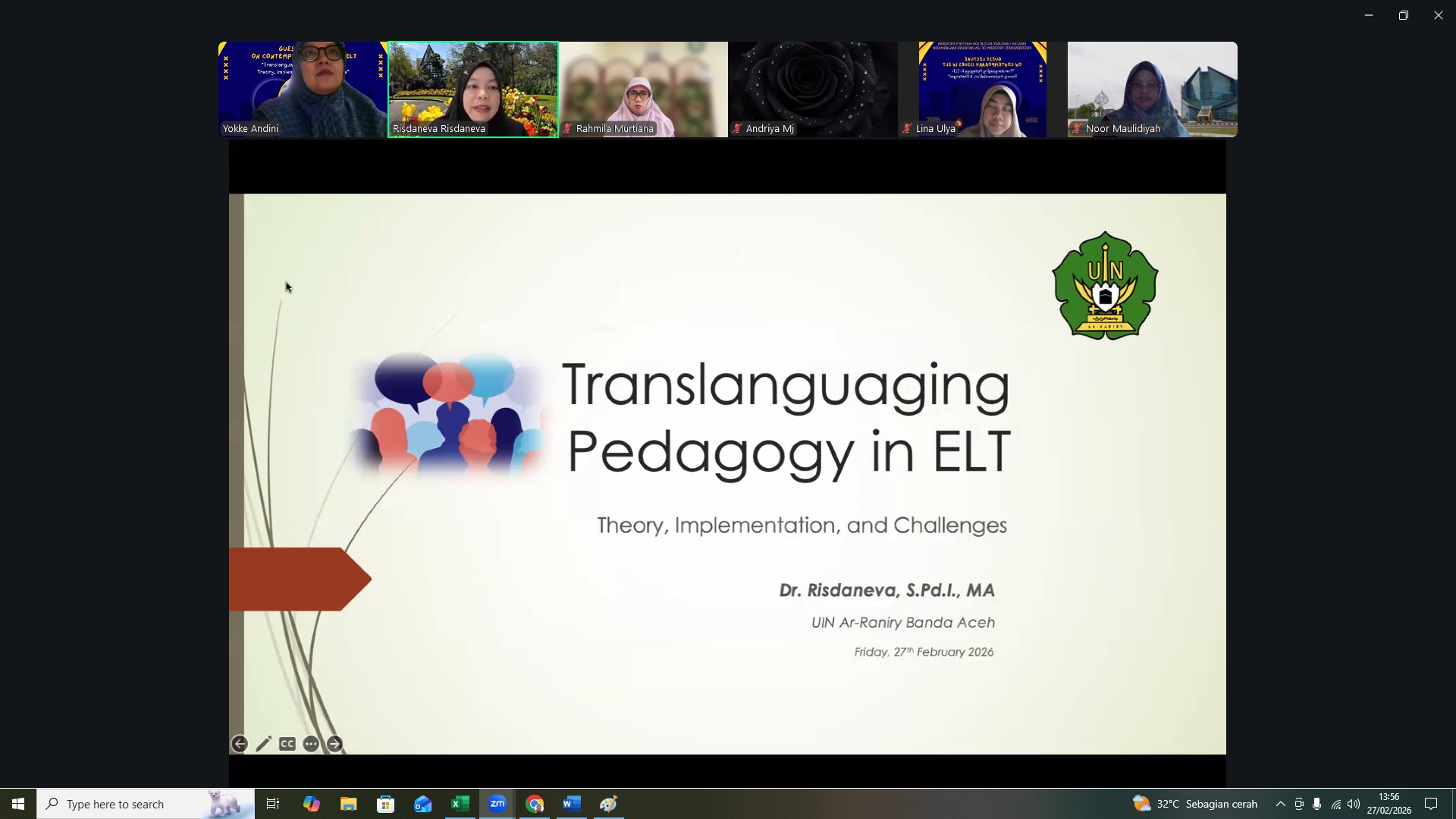Click the camera-in-use tray icon
This screenshot has height=819, width=1456.
pos(1299,804)
